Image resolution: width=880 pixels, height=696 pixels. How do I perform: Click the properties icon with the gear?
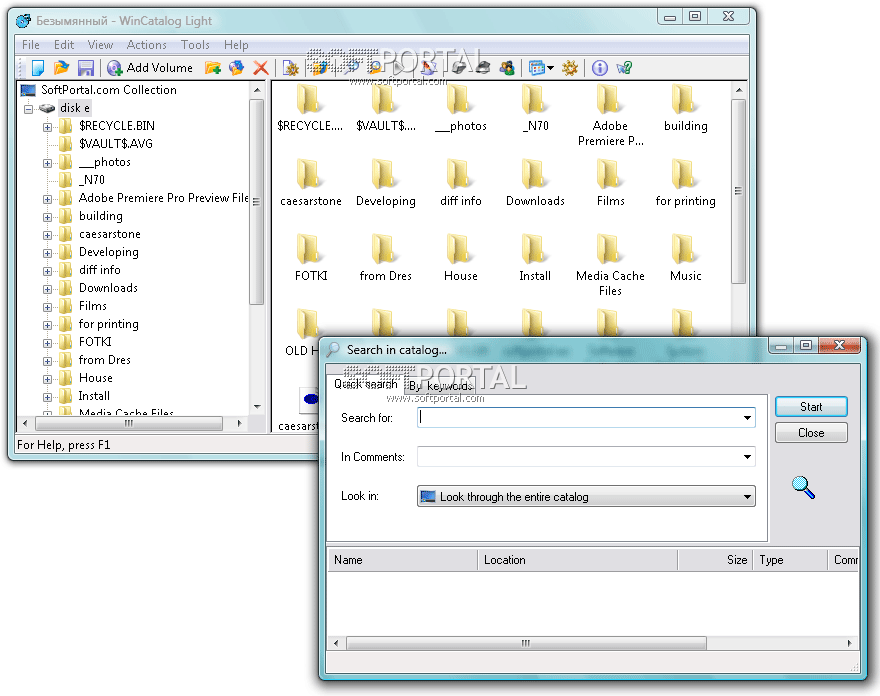(291, 68)
